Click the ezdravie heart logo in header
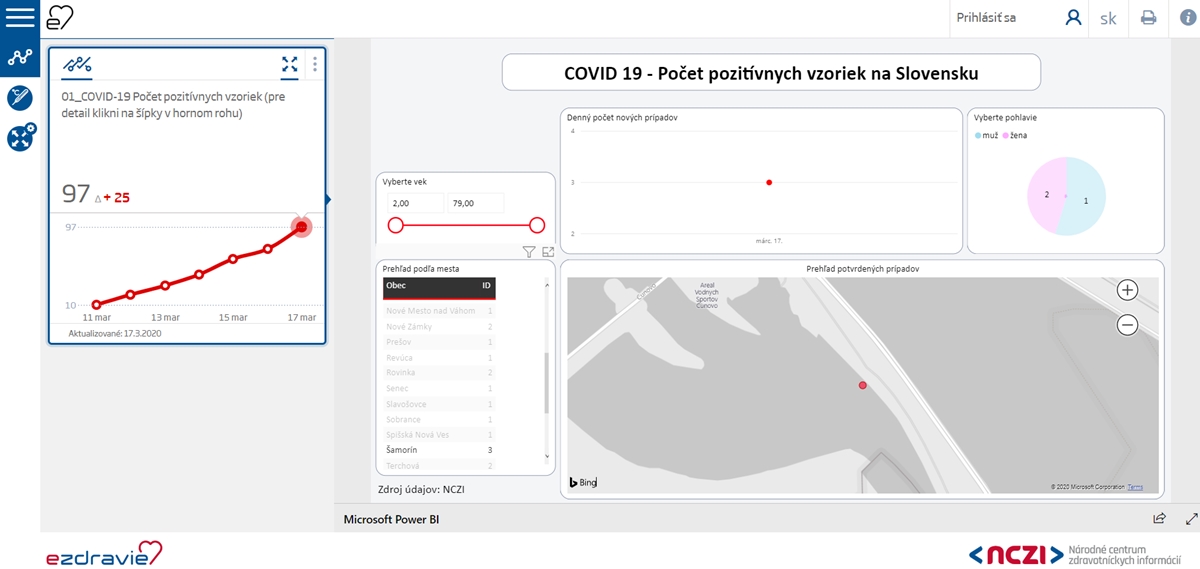Screen dimensions: 1200x569 pos(61,17)
